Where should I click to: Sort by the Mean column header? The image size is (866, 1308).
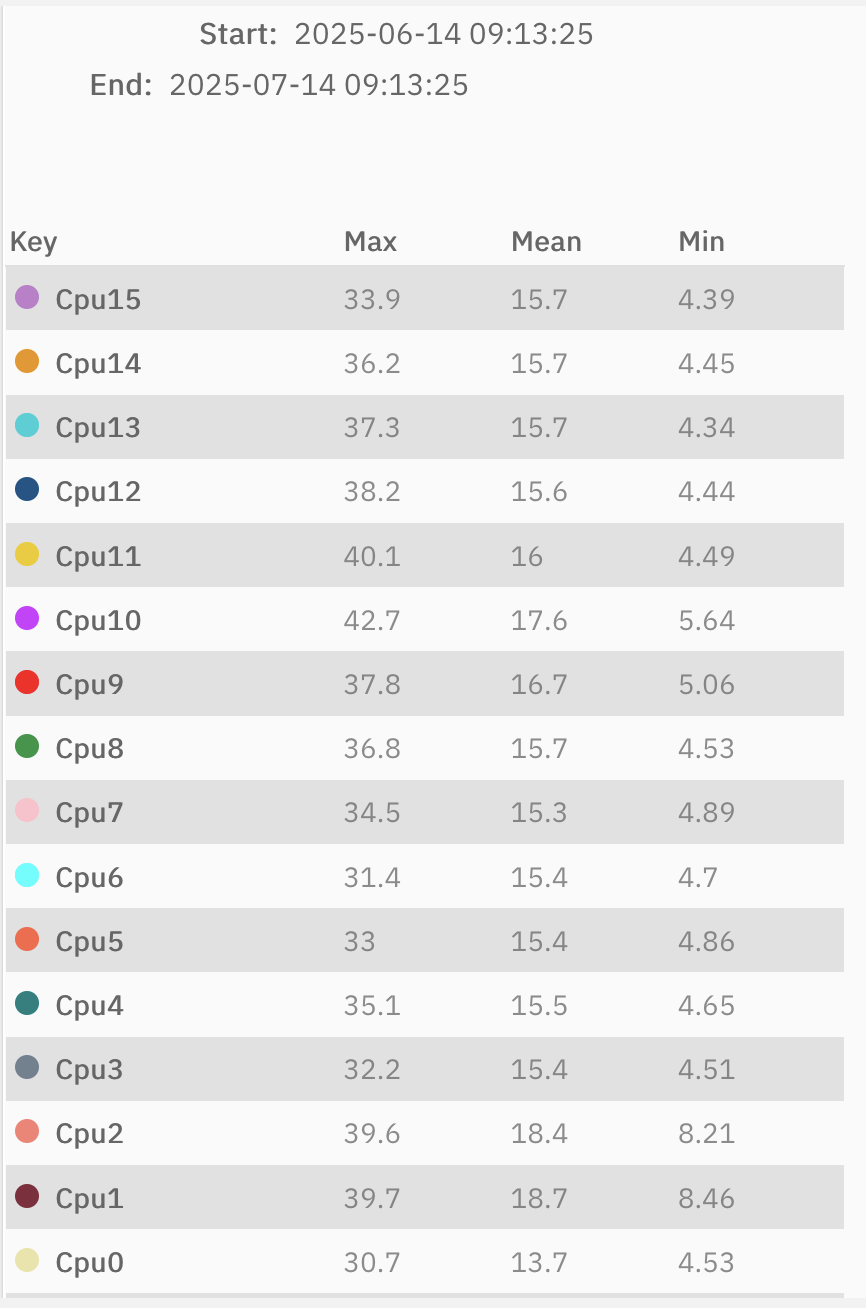(x=546, y=241)
